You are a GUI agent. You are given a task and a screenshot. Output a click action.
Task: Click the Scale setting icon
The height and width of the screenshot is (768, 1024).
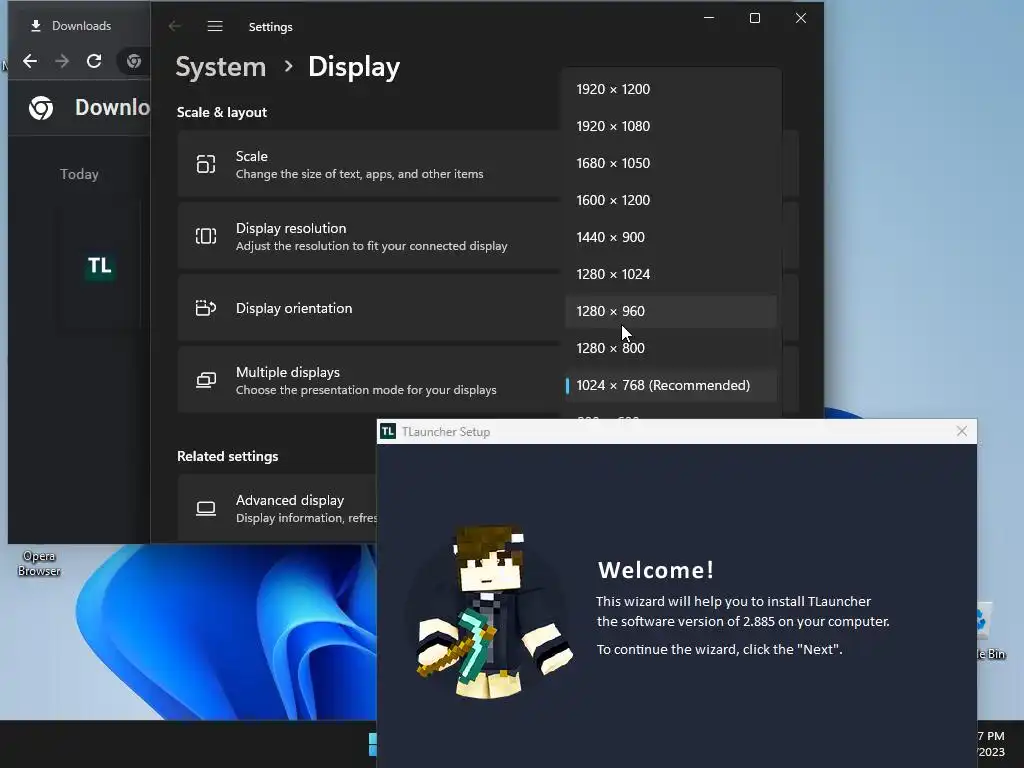[206, 164]
